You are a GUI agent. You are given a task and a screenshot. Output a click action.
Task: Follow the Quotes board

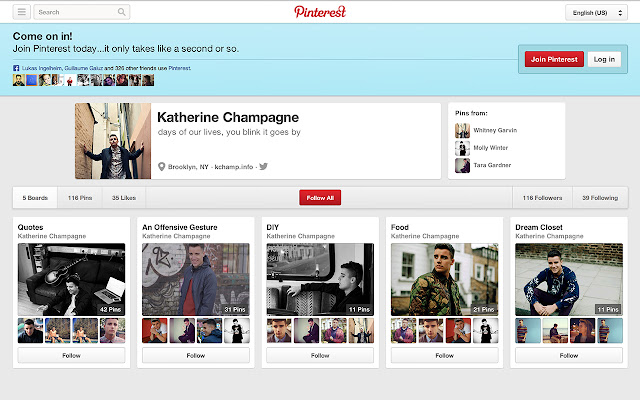71,356
